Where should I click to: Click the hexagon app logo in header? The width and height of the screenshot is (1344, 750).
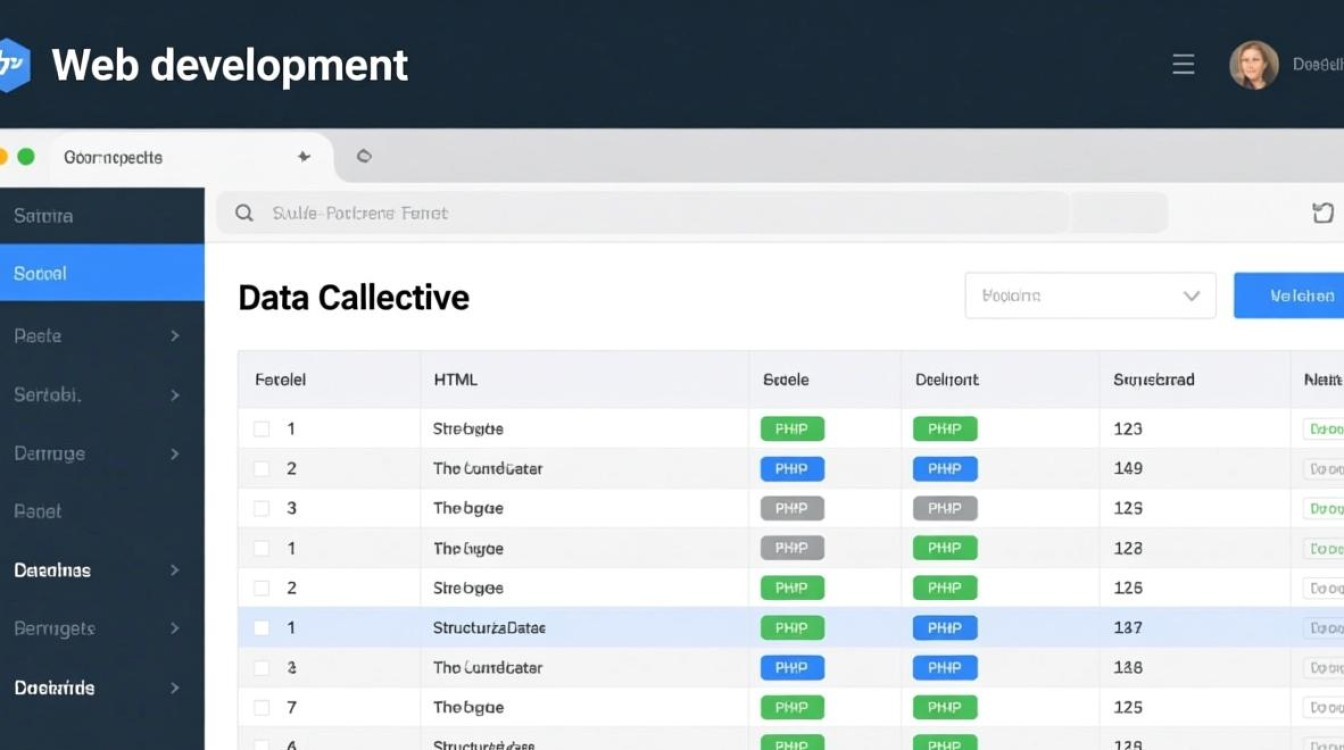(x=12, y=65)
